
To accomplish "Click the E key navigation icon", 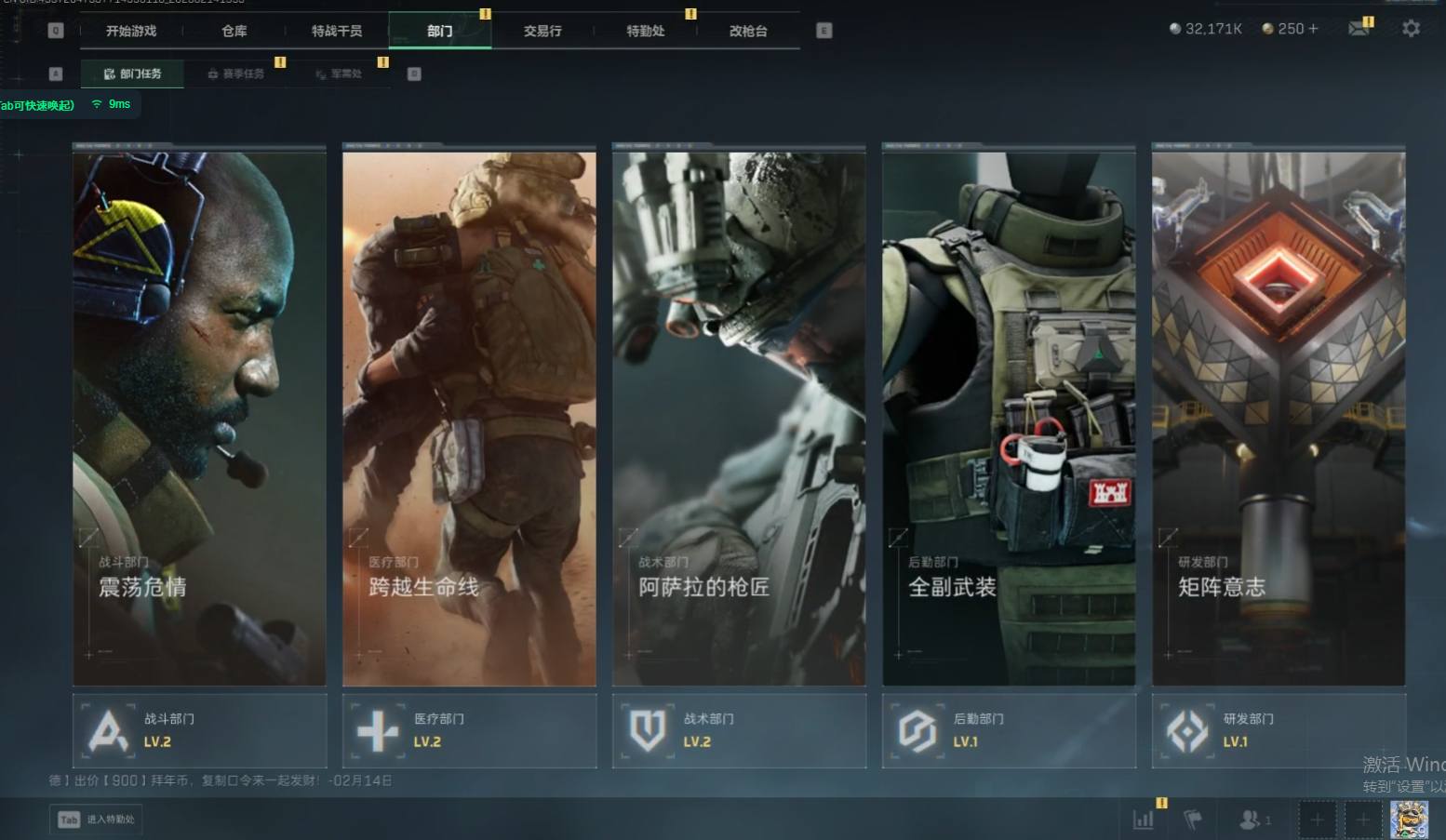I will (x=823, y=31).
